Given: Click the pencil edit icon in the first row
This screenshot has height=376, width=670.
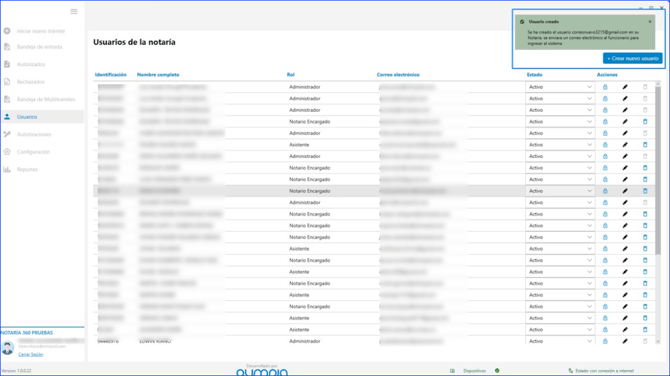Looking at the screenshot, I should pyautogui.click(x=625, y=87).
